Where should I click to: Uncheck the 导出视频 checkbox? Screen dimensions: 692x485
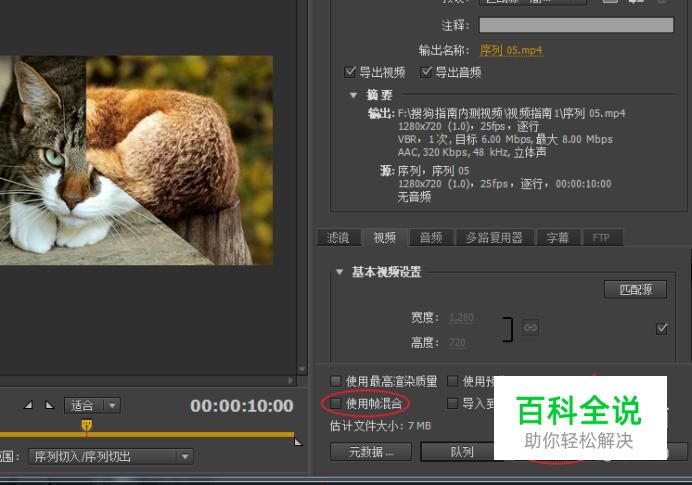350,72
